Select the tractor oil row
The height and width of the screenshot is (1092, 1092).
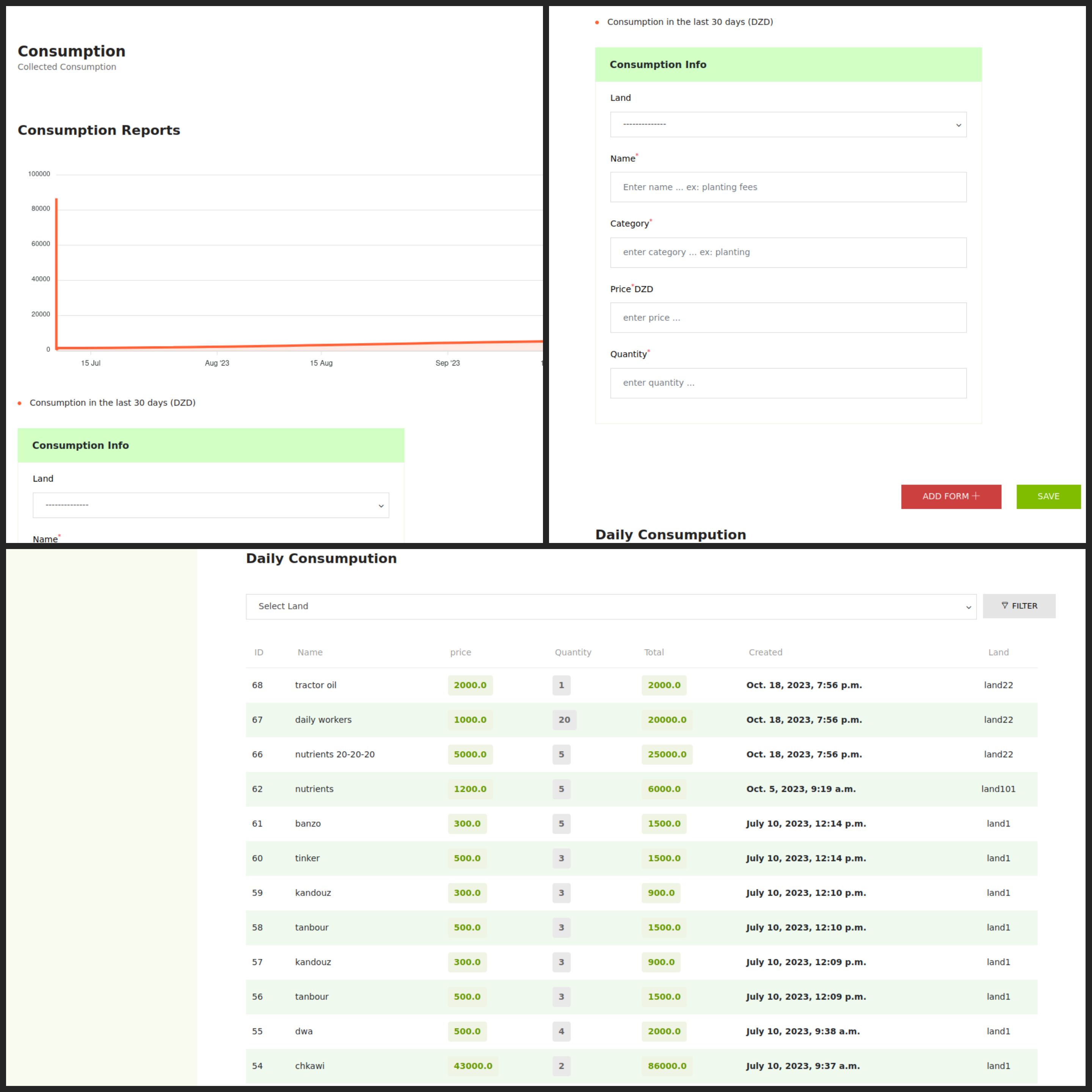315,685
